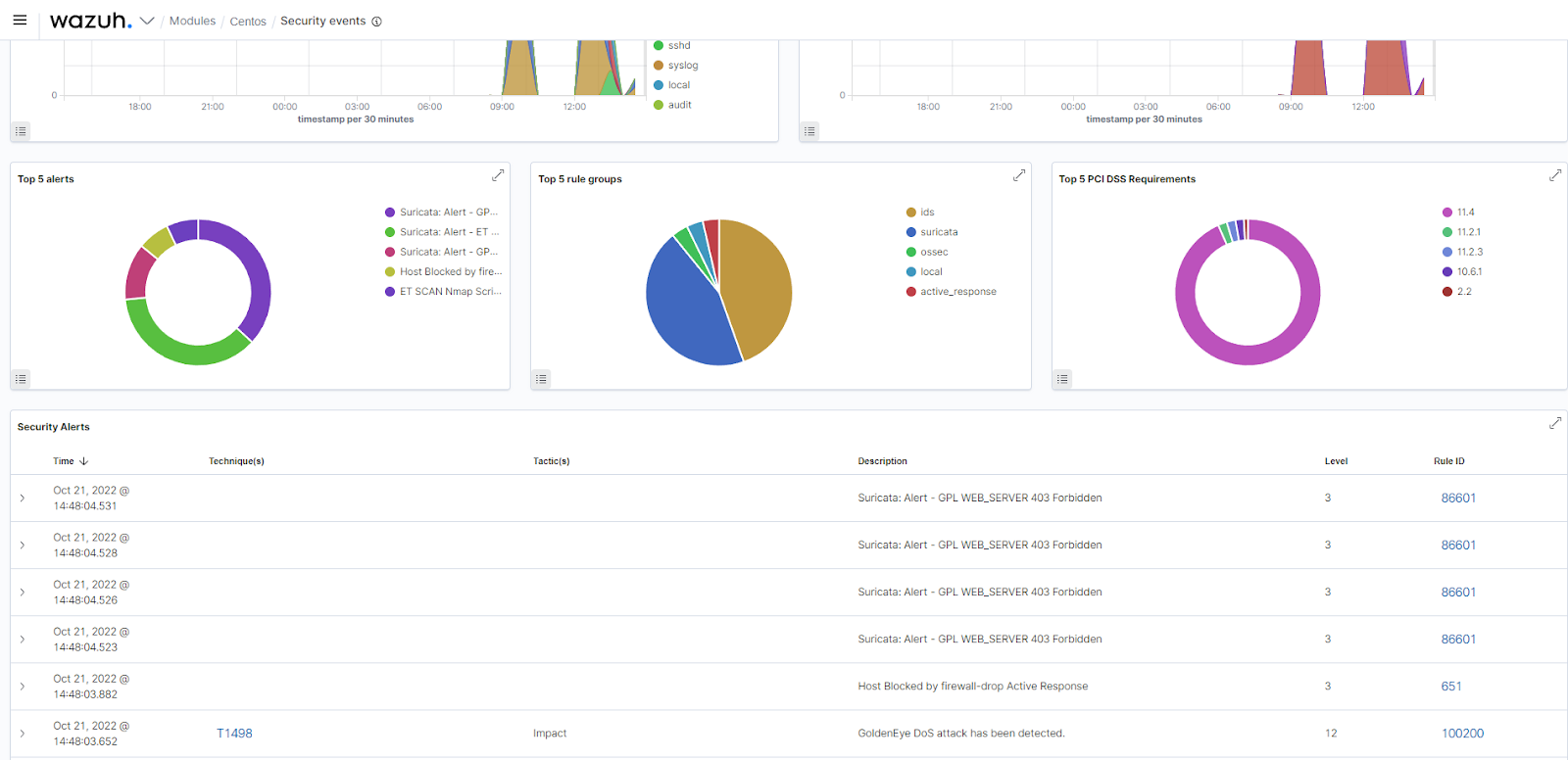The width and height of the screenshot is (1568, 760).
Task: Click Technique(s) column header
Action: click(236, 461)
